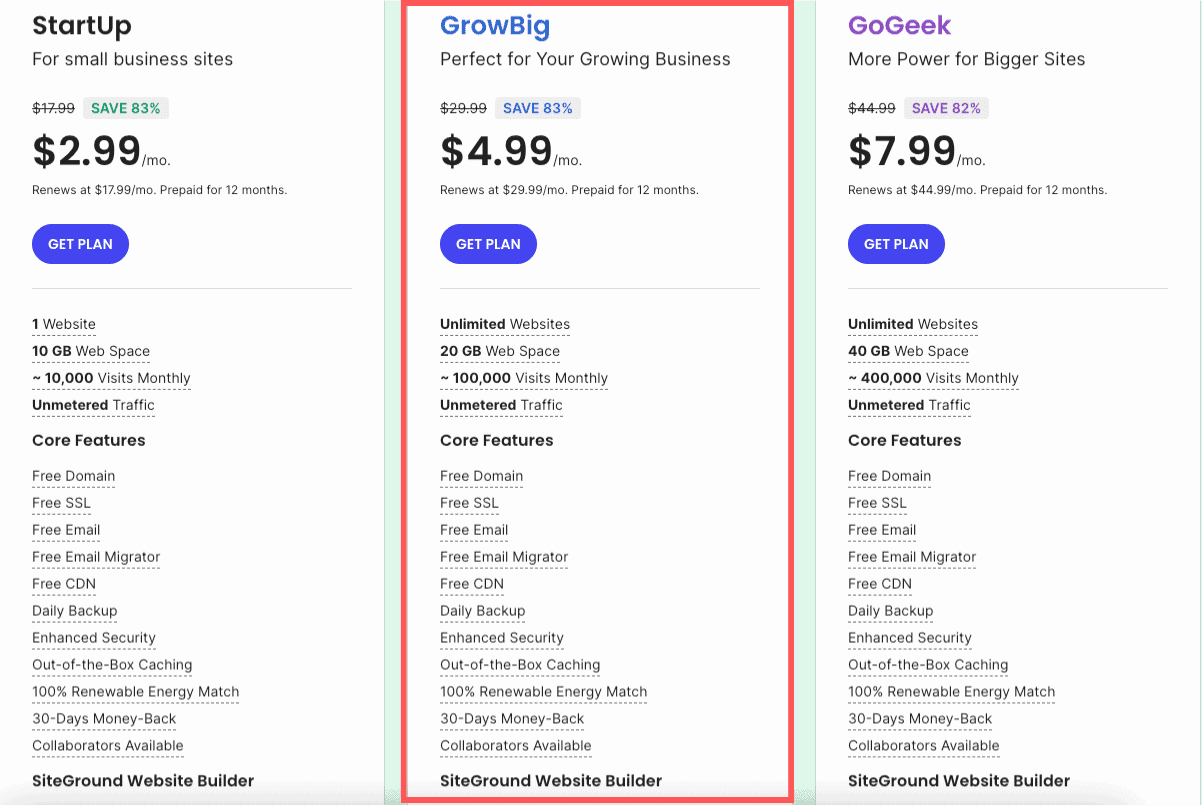Click 40 GB Web Space in GoGeek
The width and height of the screenshot is (1202, 806).
[908, 351]
